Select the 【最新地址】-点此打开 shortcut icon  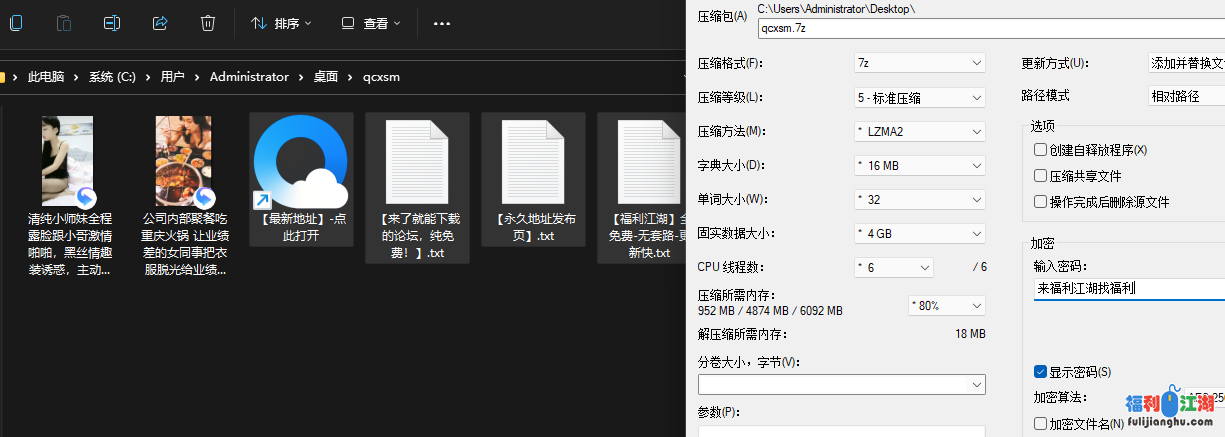click(x=300, y=161)
